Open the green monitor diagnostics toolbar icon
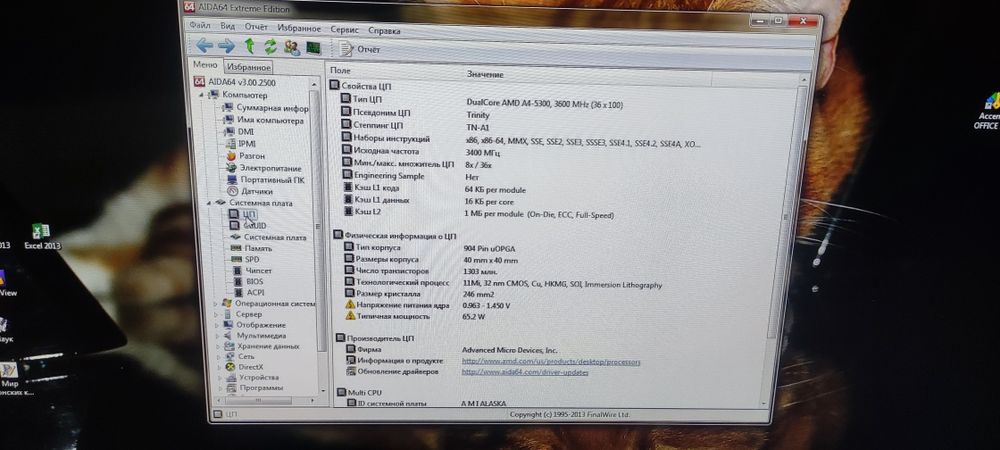 click(313, 48)
